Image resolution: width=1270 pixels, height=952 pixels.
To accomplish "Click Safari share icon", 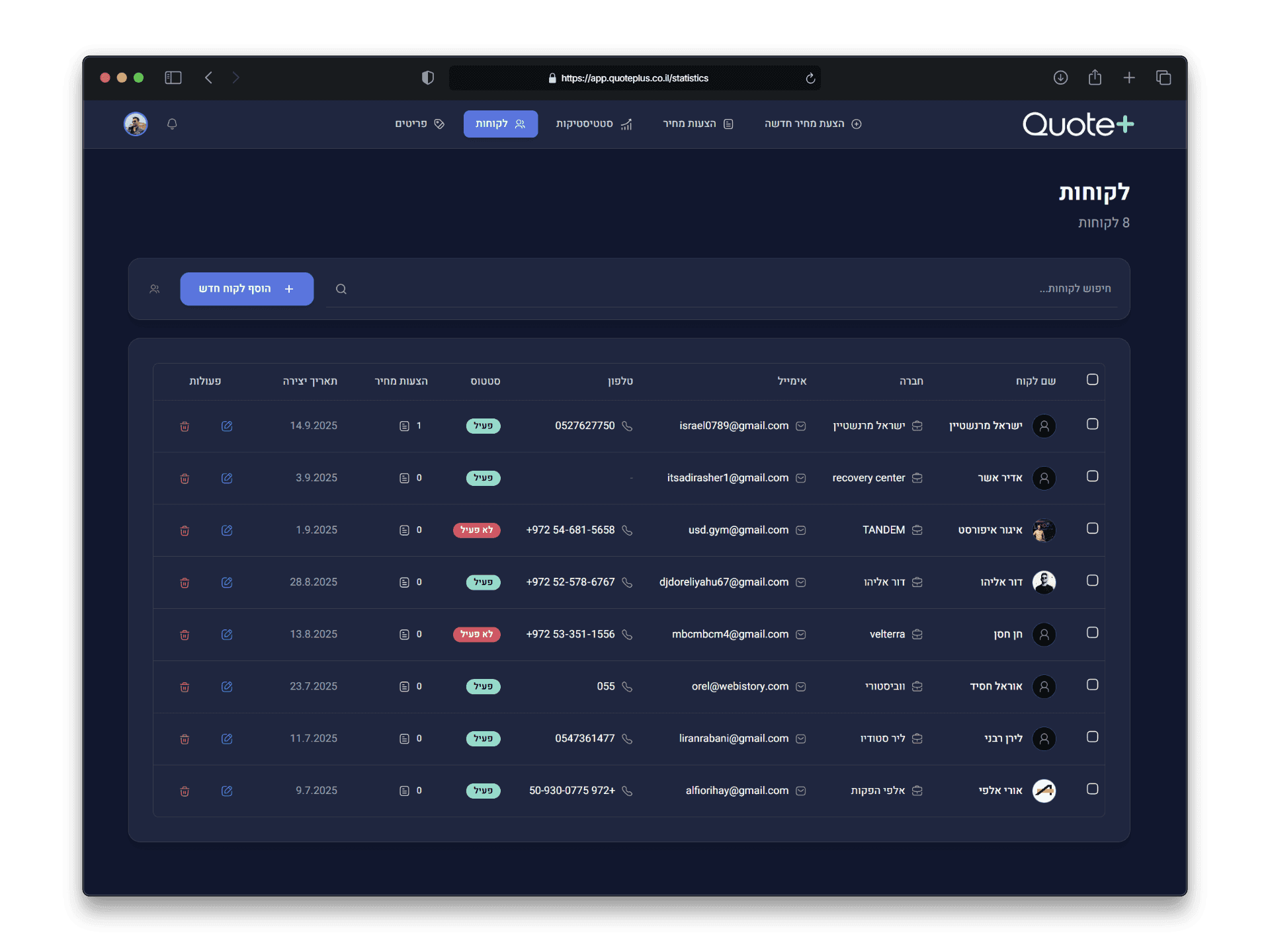I will pos(1095,77).
